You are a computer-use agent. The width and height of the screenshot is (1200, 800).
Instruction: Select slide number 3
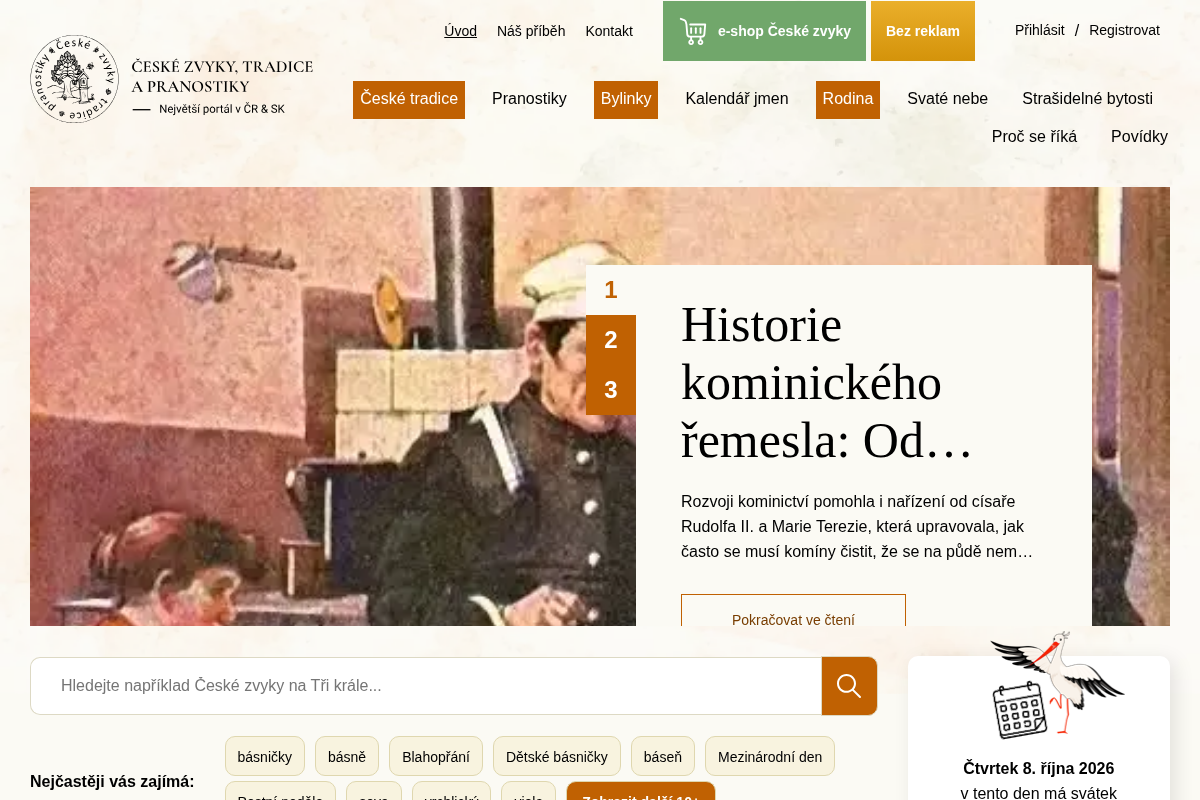611,390
